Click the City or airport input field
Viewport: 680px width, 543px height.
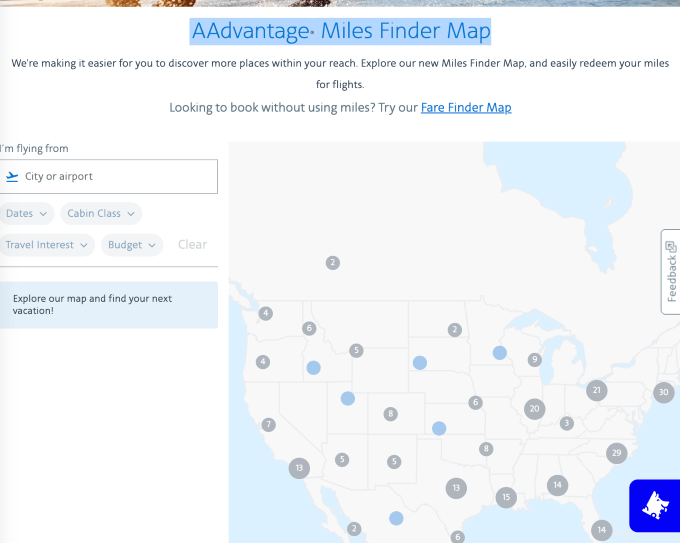tap(118, 177)
